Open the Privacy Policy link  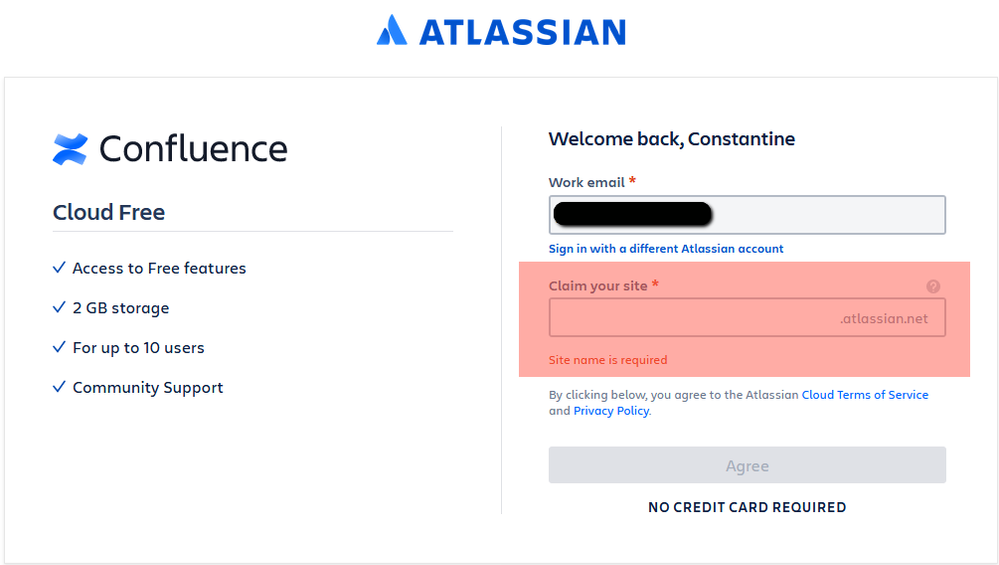pos(611,411)
